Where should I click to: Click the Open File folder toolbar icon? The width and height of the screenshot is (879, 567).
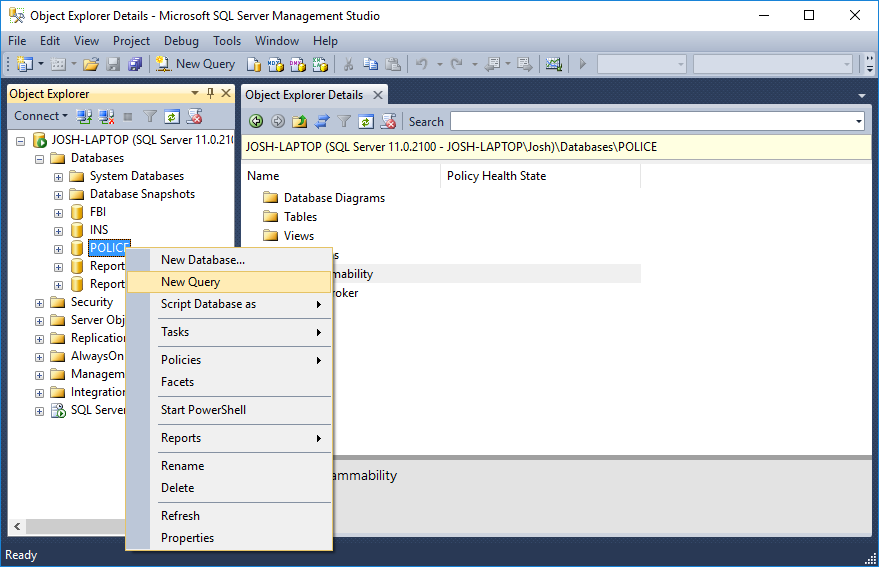click(91, 64)
